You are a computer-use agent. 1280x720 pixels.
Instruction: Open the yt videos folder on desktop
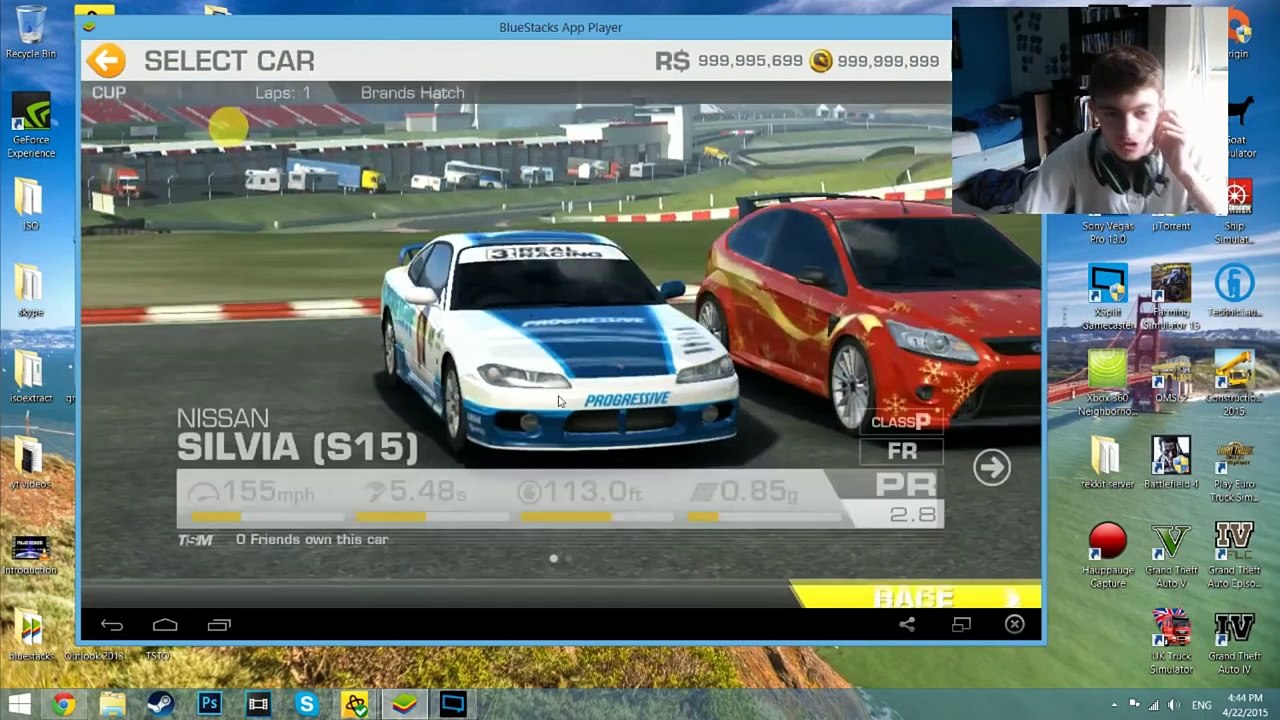tap(30, 462)
